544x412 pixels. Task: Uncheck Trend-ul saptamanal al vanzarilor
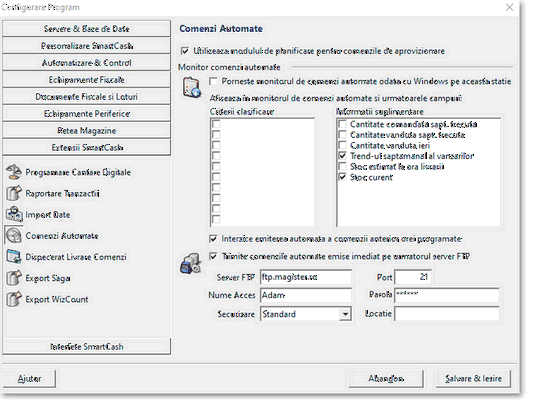tap(342, 156)
